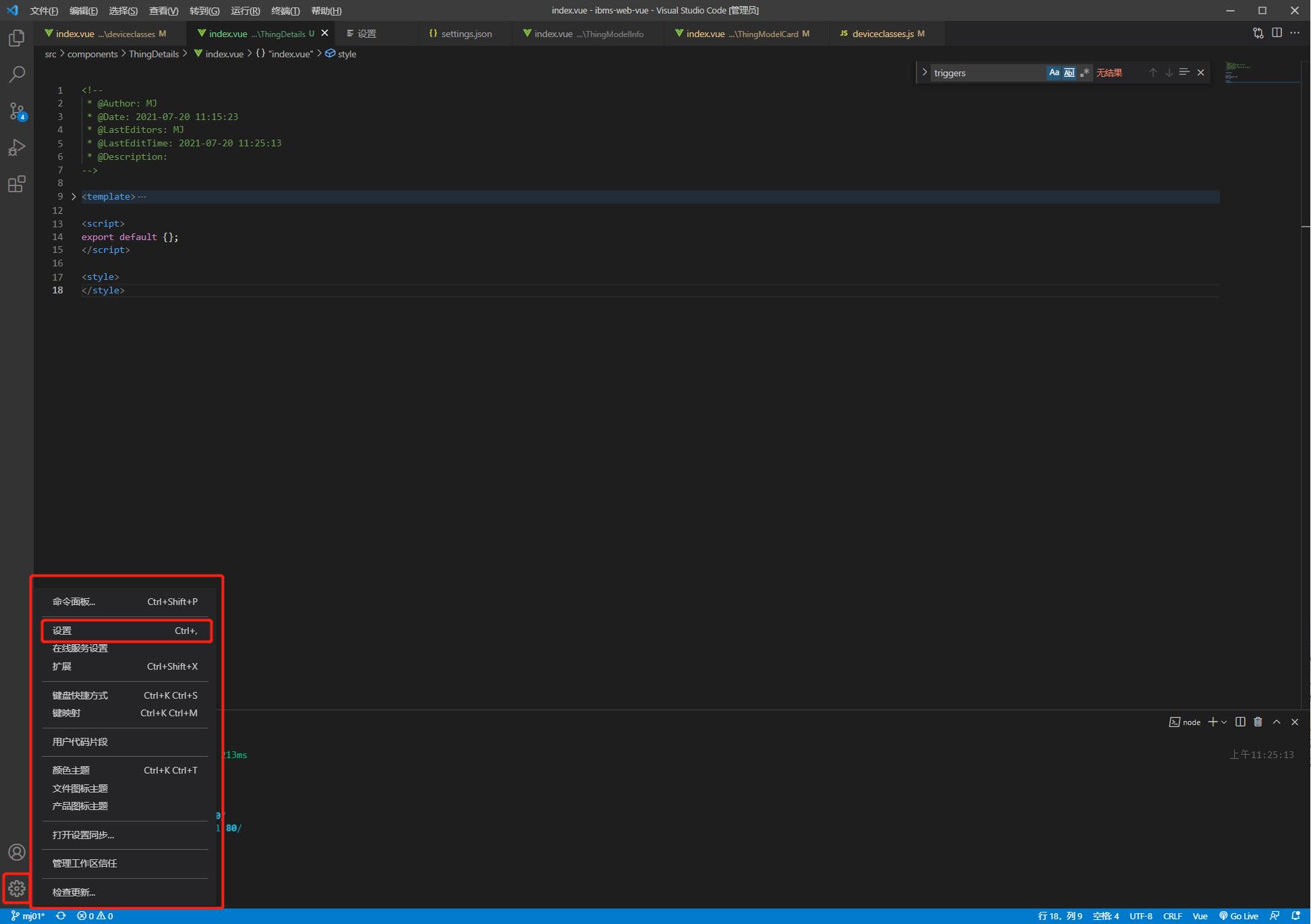Maximize the terminal panel size

[1277, 722]
